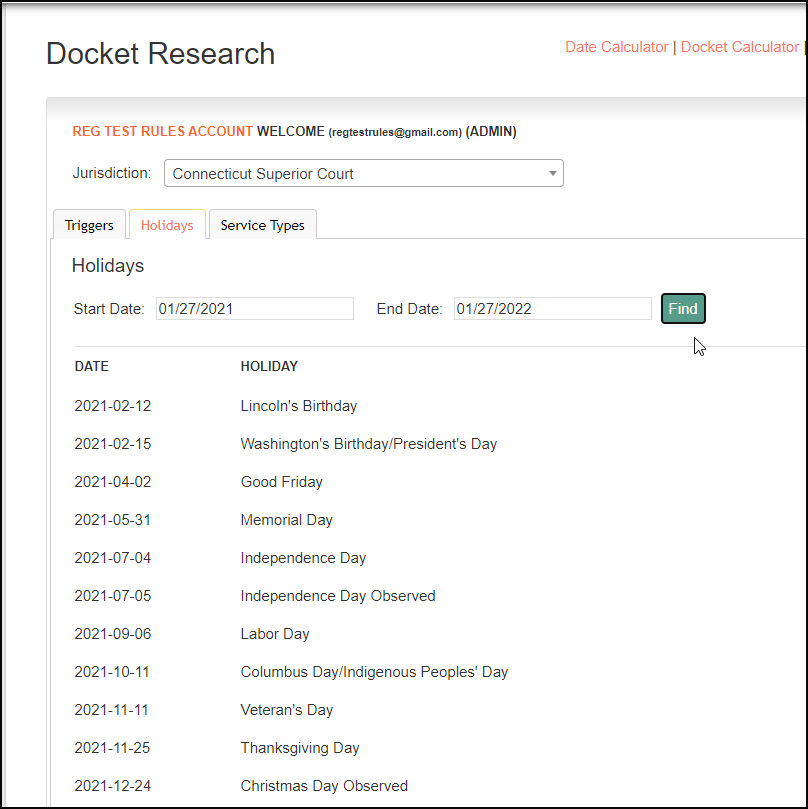Focus the End Date field
The image size is (808, 809).
click(x=553, y=309)
